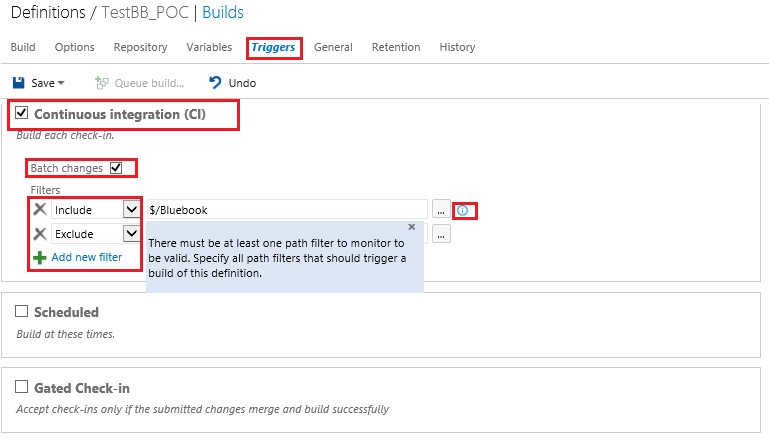The image size is (769, 442).
Task: Open the Exclude filter type dropdown
Action: (131, 234)
